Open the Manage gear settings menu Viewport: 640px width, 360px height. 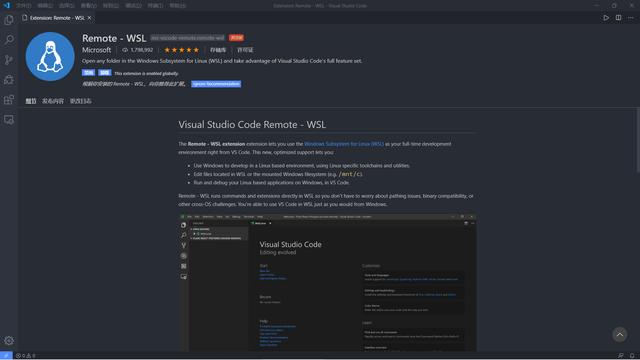[x=9, y=340]
